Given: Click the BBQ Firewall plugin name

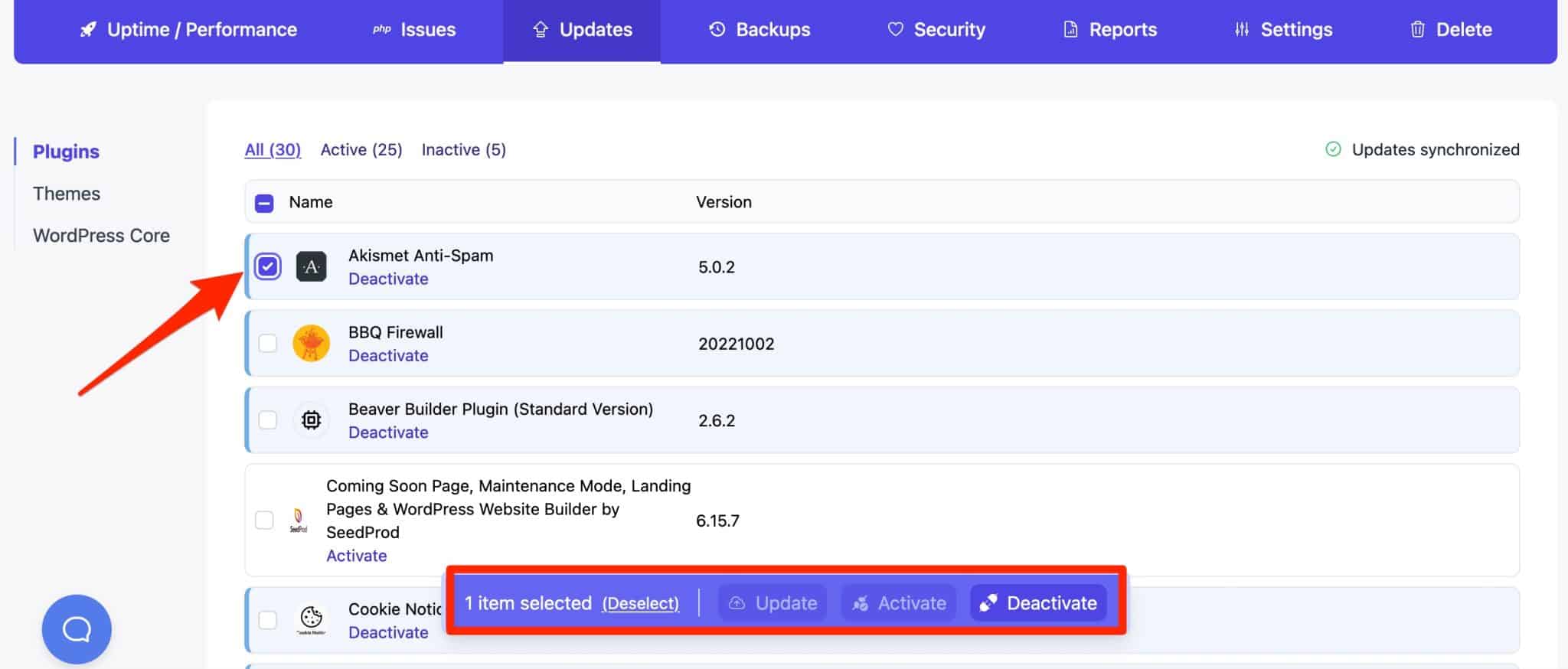Looking at the screenshot, I should (x=396, y=332).
